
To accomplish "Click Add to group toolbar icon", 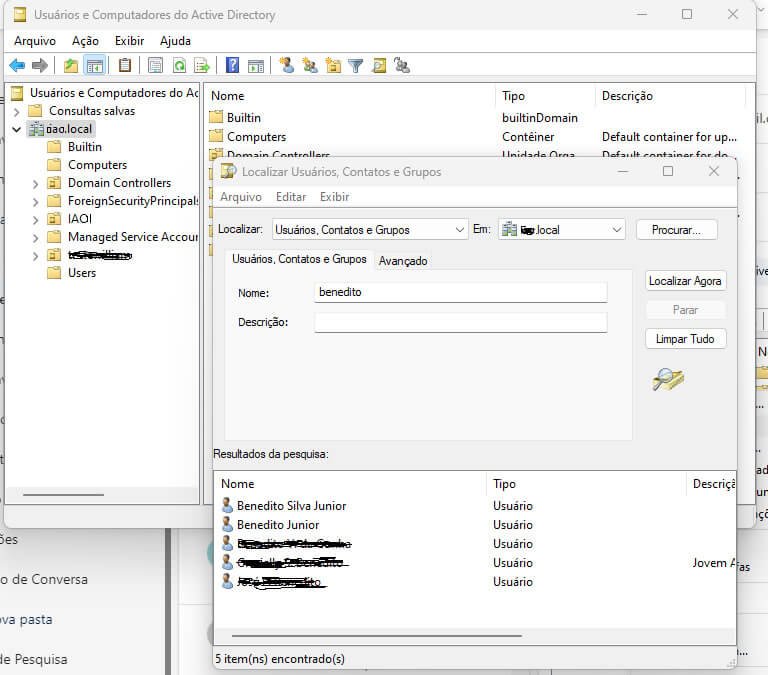I will [402, 65].
